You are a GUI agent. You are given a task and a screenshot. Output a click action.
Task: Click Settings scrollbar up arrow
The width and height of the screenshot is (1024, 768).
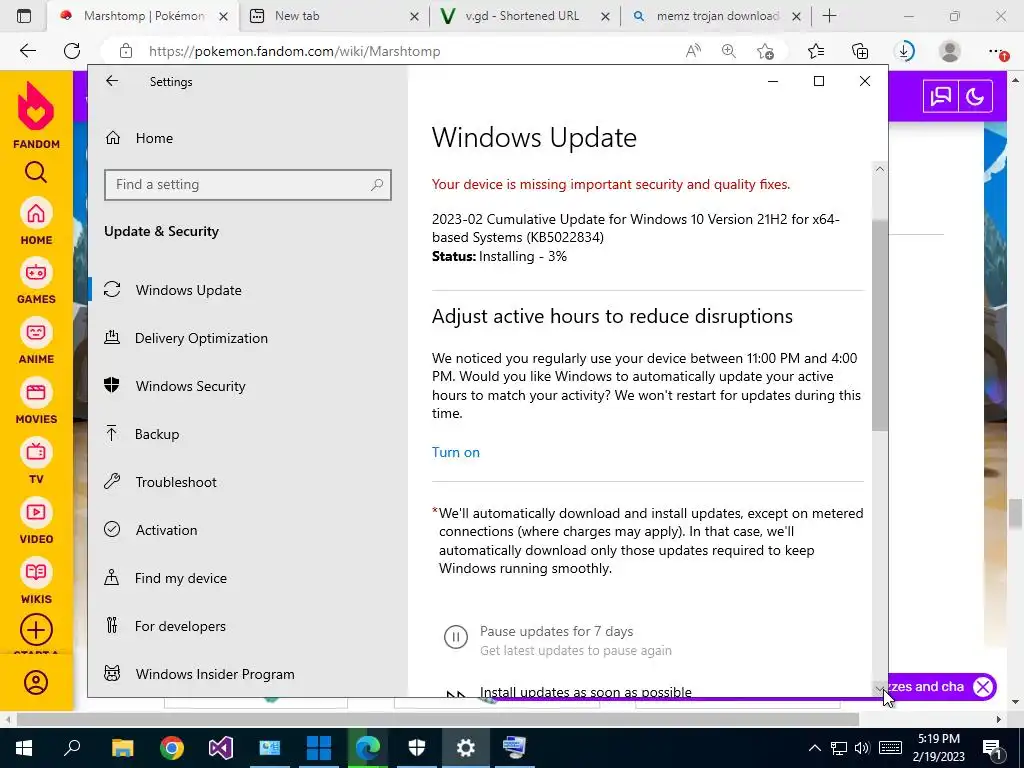click(880, 169)
